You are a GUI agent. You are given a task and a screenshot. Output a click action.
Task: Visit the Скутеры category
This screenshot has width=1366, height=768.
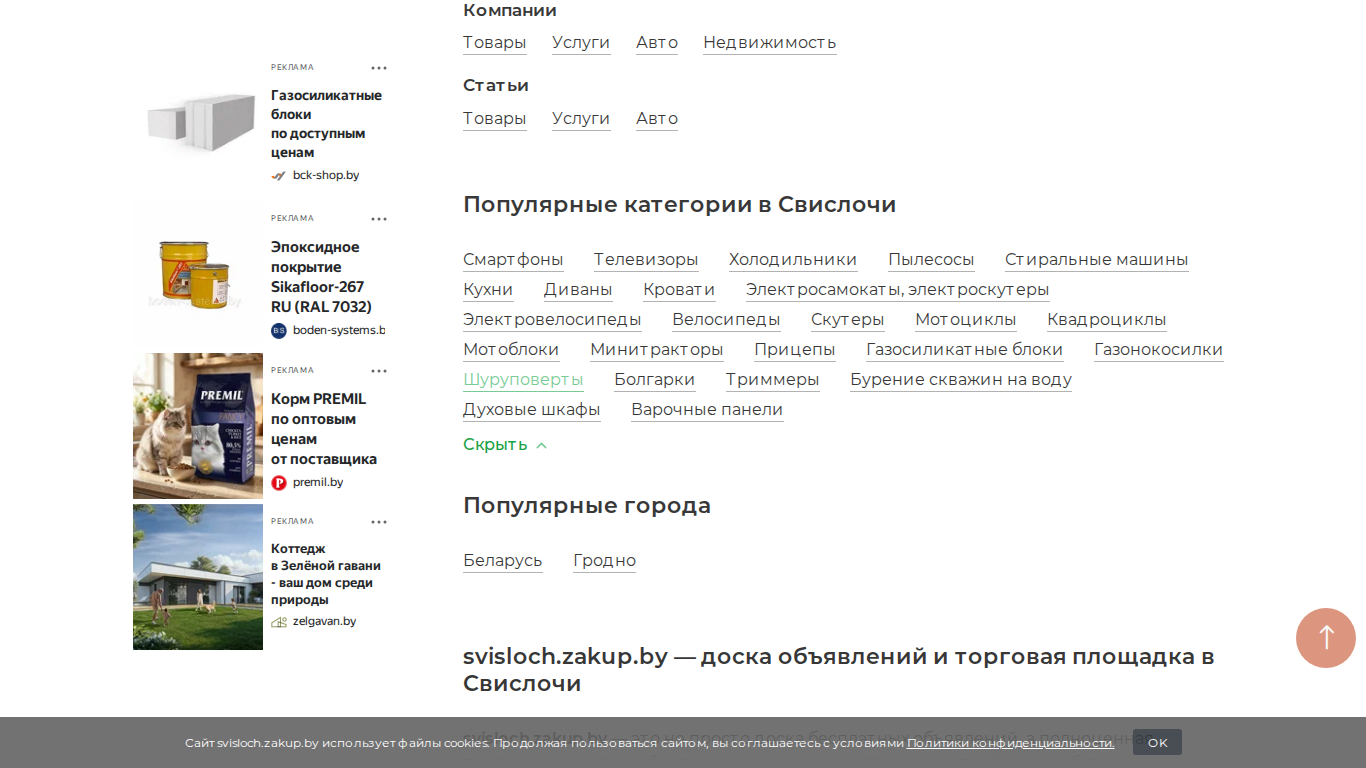(x=848, y=320)
